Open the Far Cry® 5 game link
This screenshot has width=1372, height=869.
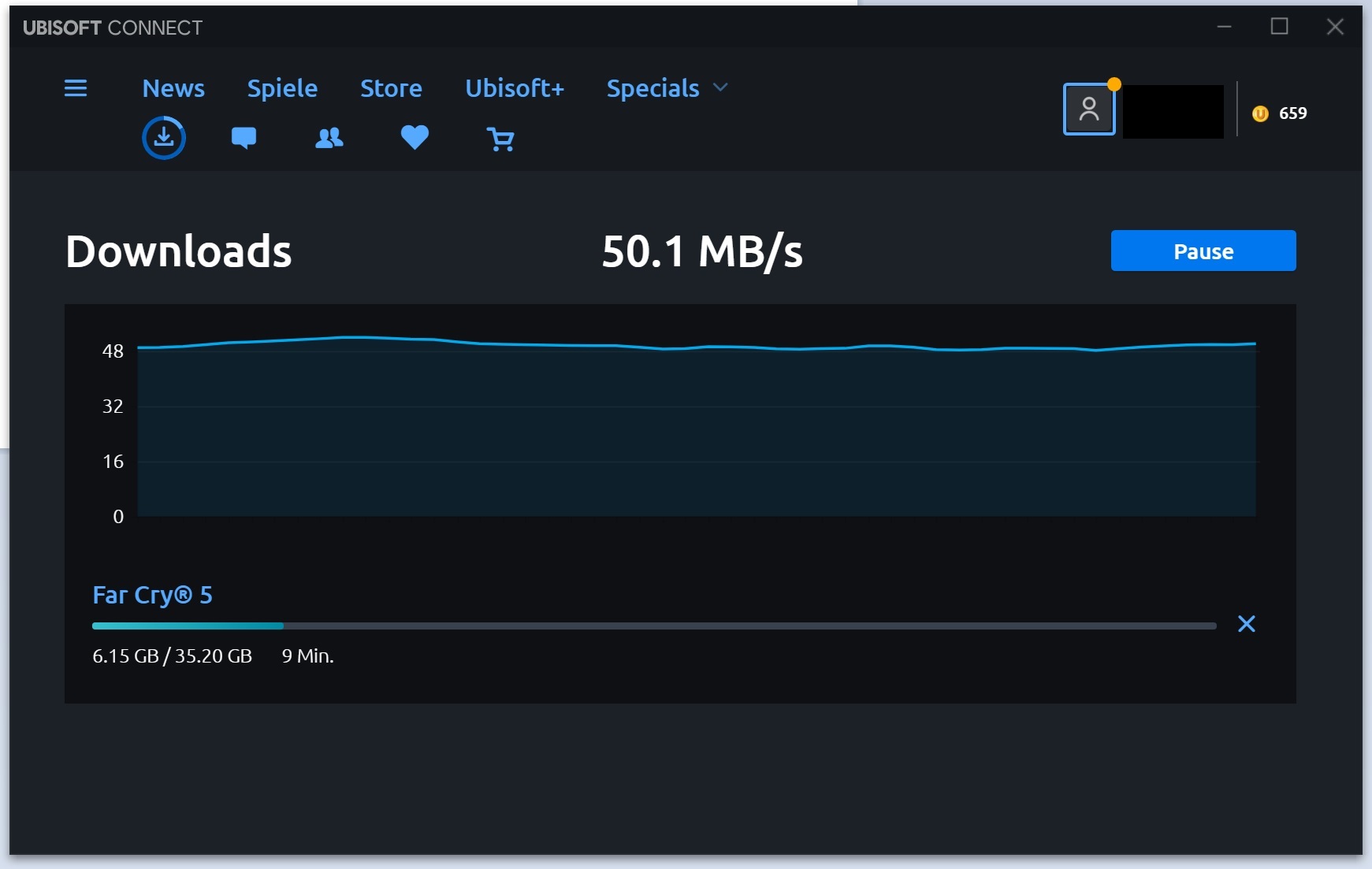pos(152,595)
